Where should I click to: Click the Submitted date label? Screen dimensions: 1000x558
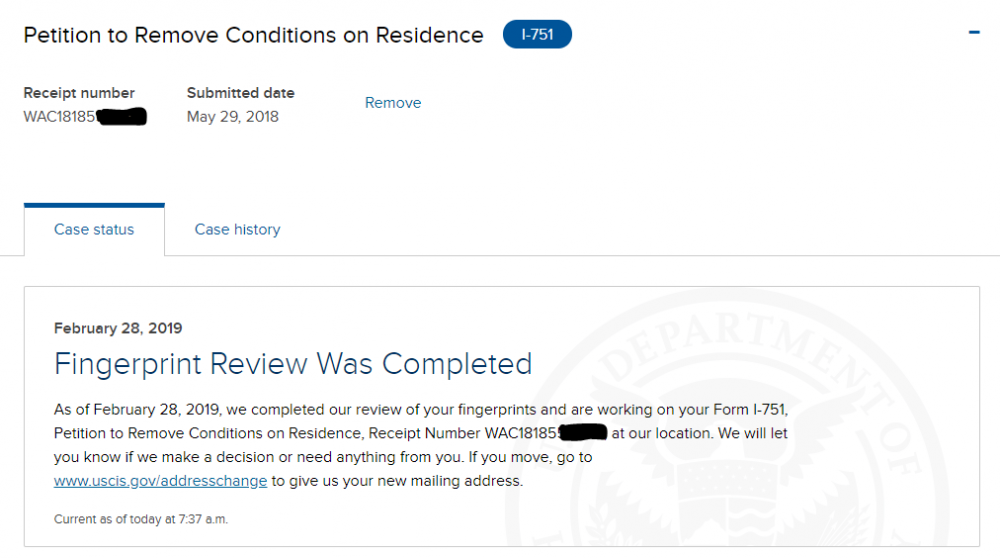tap(240, 93)
